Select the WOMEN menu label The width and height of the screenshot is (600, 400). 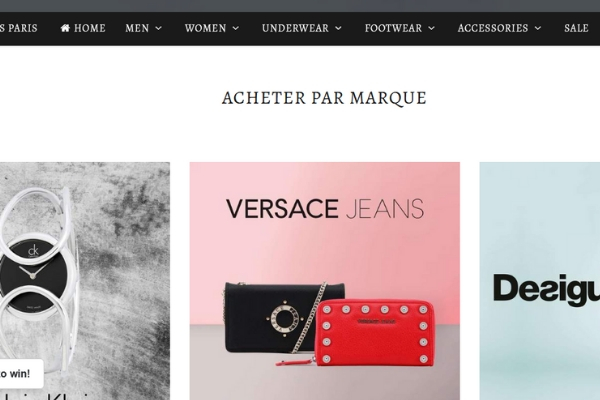click(205, 28)
